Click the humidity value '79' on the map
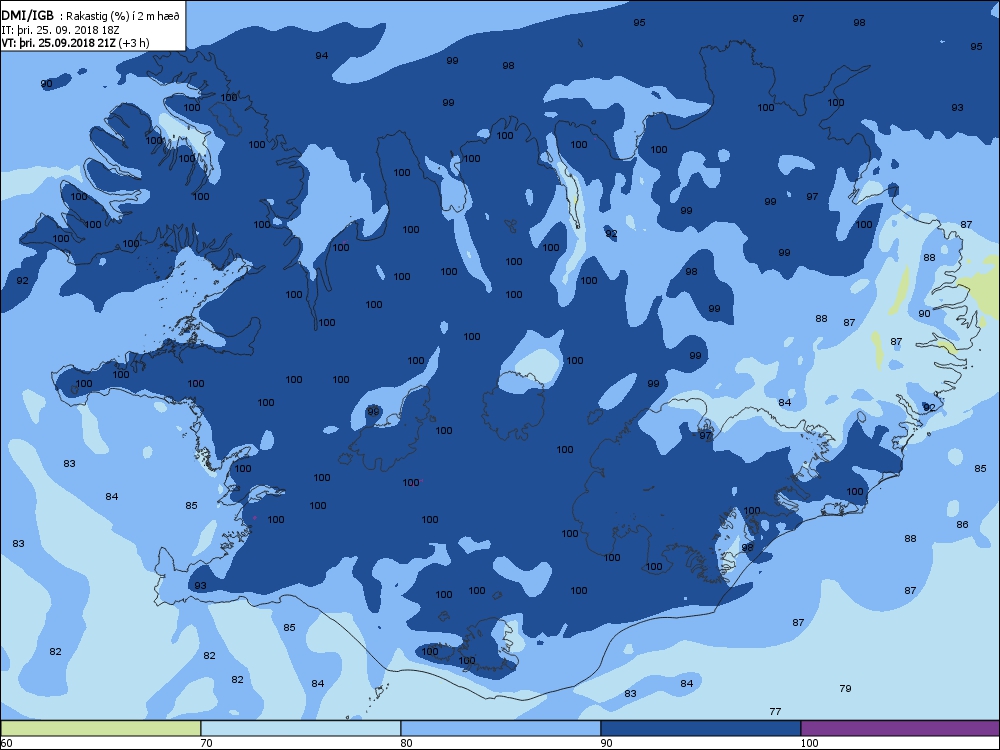The image size is (1000, 750). tap(845, 688)
